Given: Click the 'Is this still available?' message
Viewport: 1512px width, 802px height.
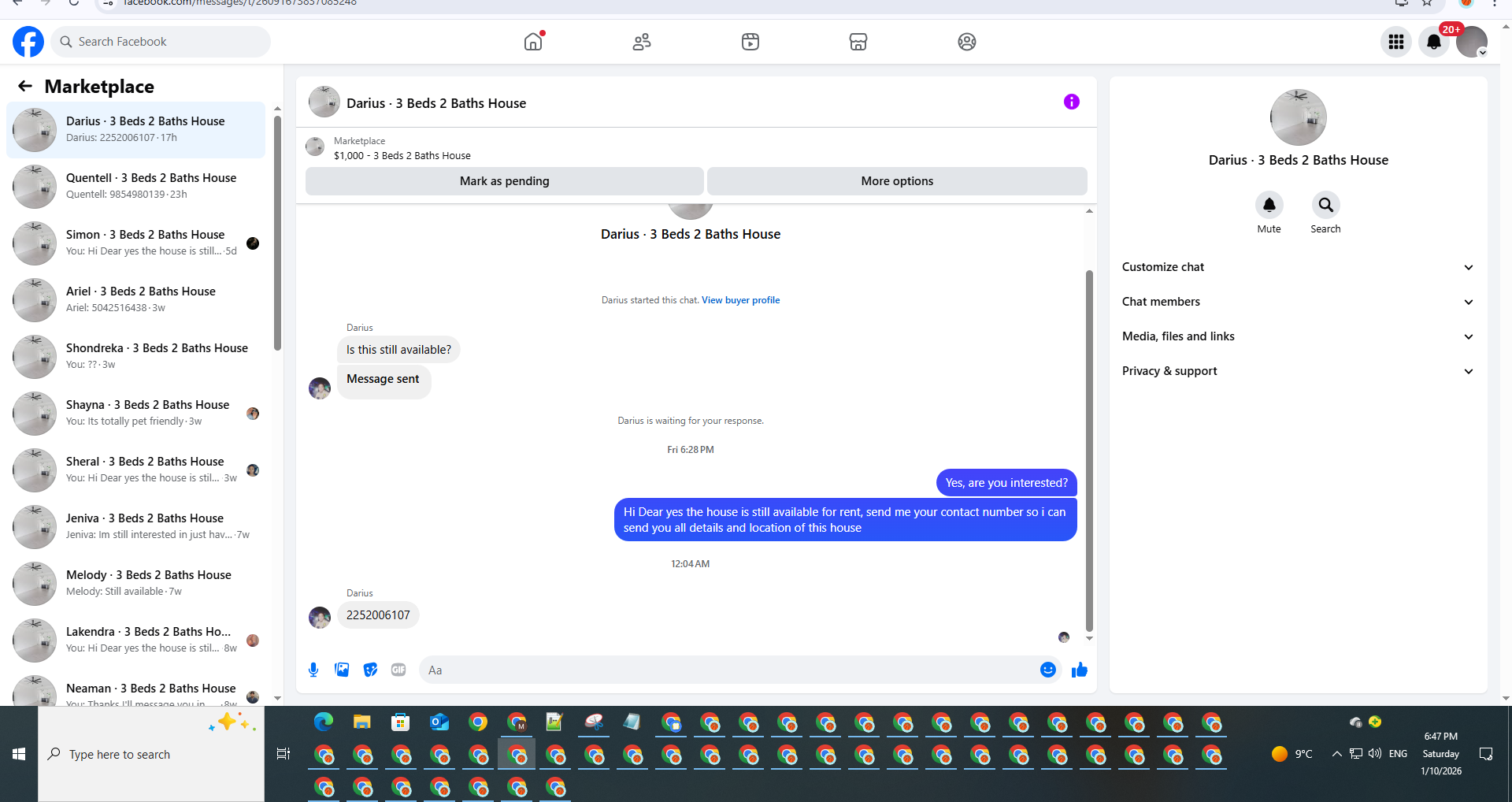Looking at the screenshot, I should click(x=398, y=350).
